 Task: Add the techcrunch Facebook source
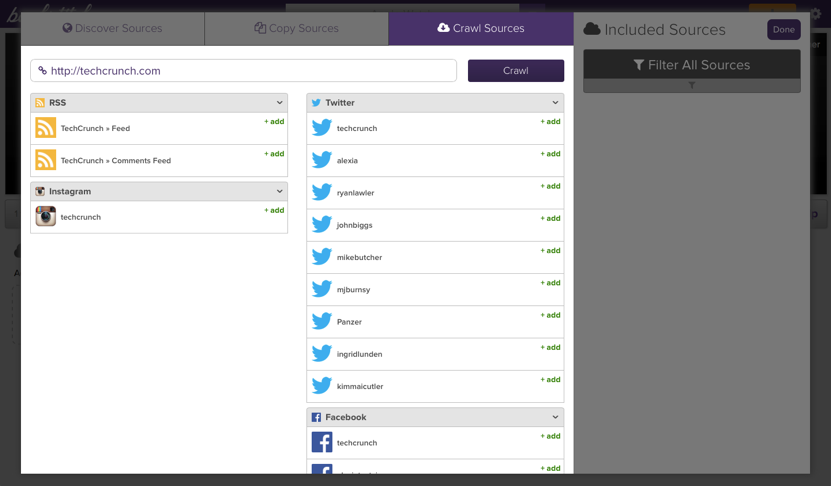point(551,436)
